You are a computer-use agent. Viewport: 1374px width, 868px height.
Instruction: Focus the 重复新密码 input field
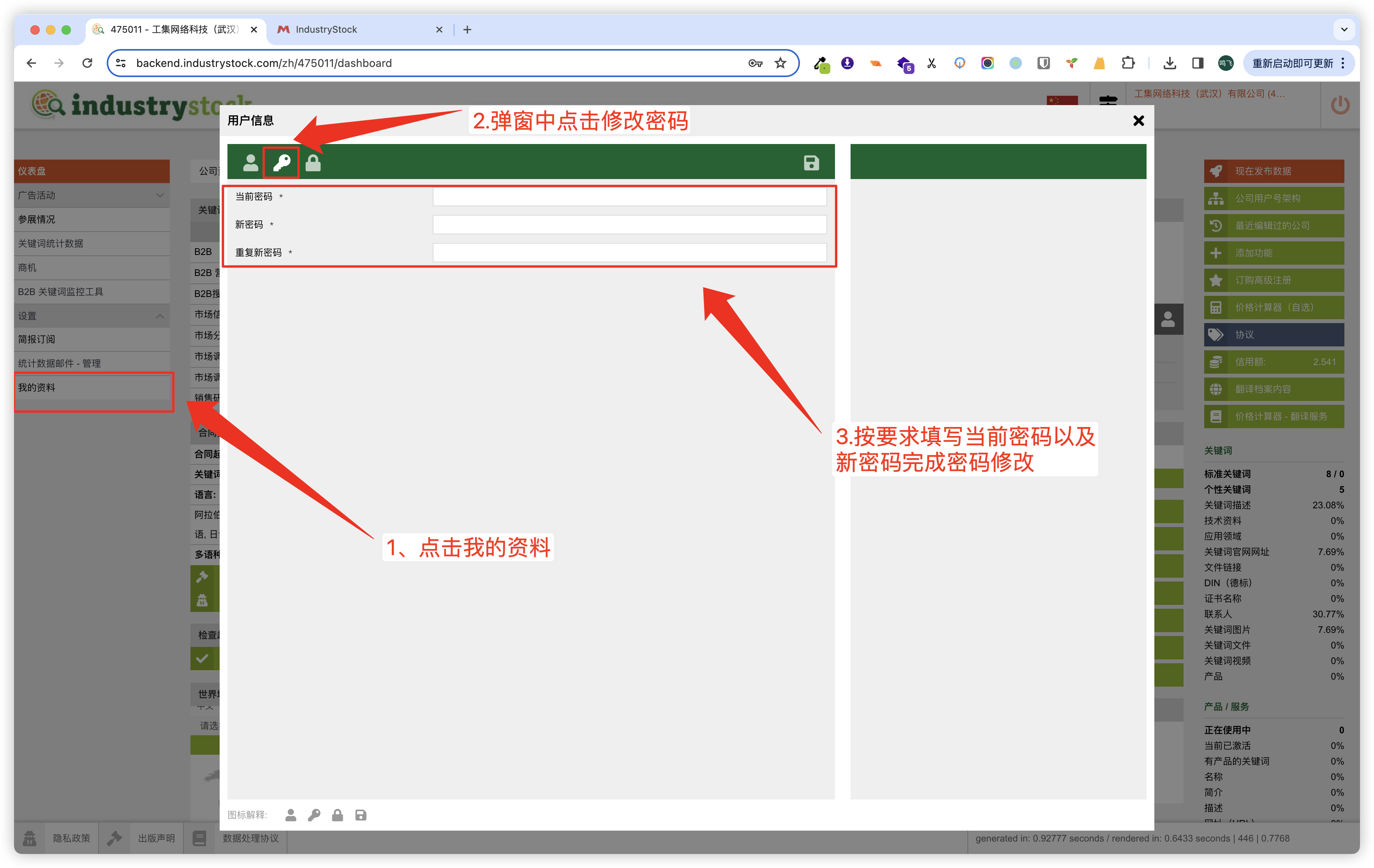click(x=629, y=253)
